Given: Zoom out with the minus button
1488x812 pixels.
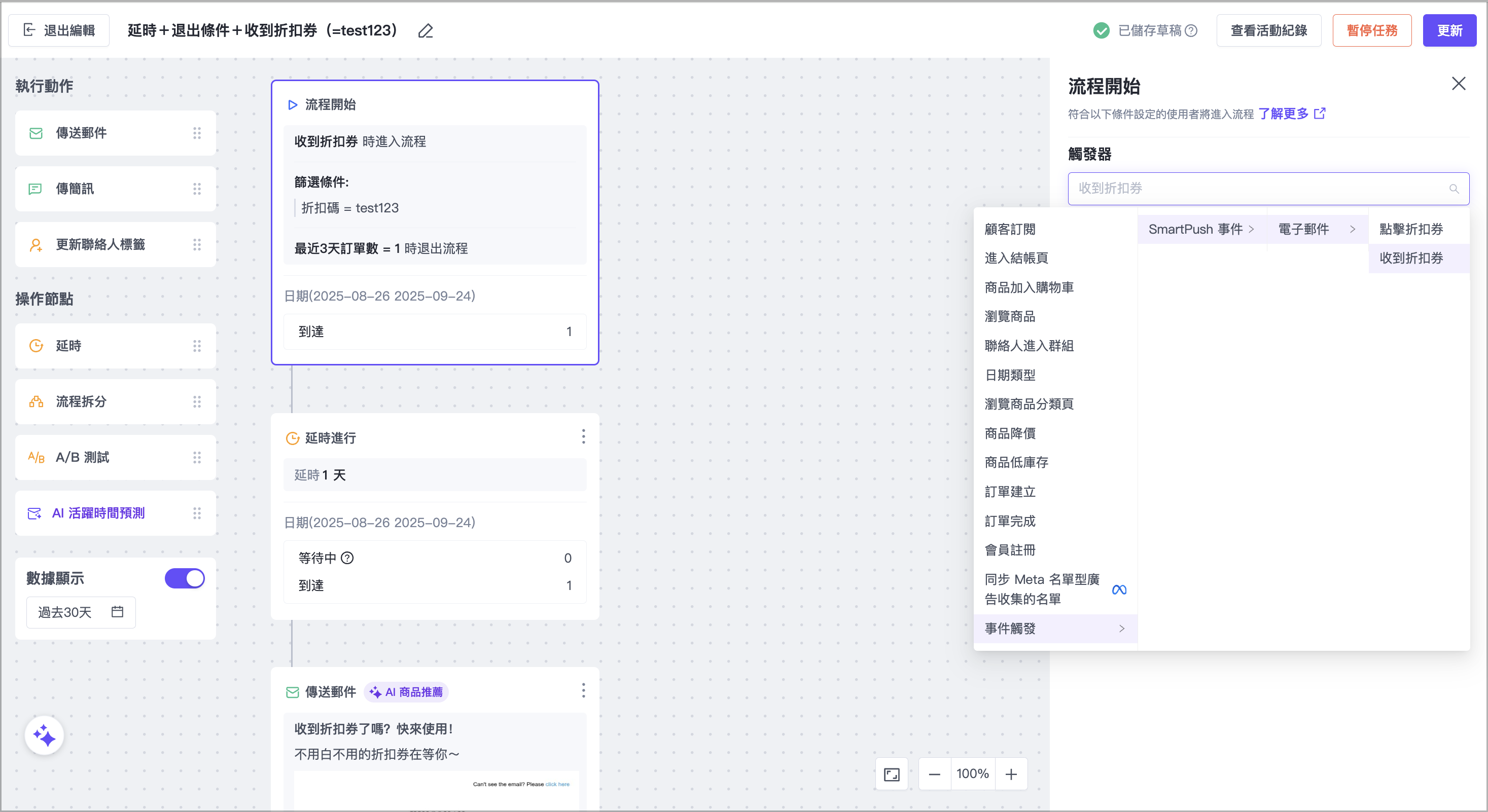Looking at the screenshot, I should 935,774.
